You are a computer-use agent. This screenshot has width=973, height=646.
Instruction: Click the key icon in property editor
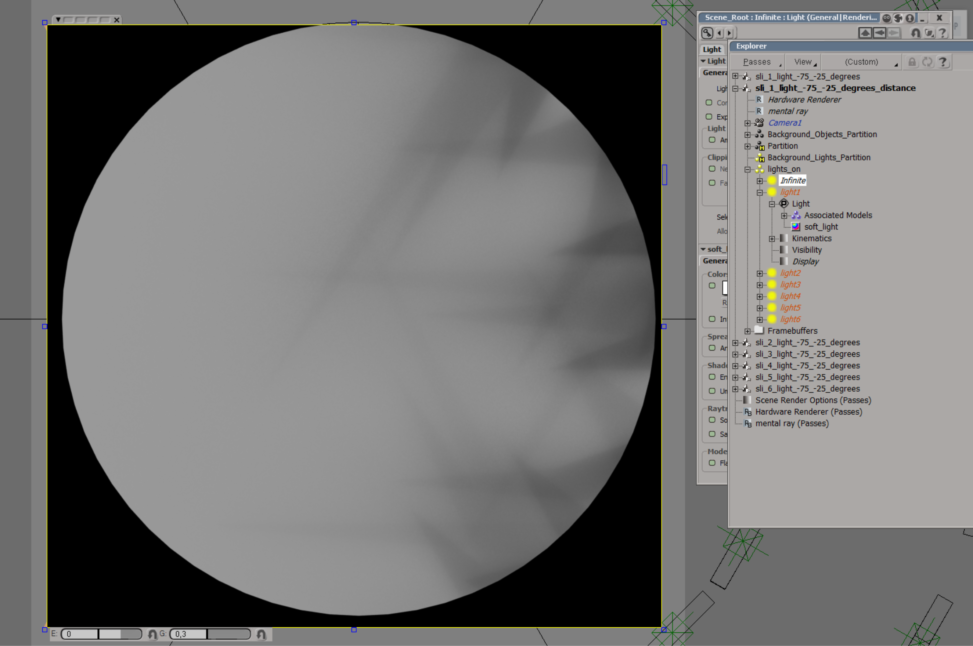(x=708, y=33)
